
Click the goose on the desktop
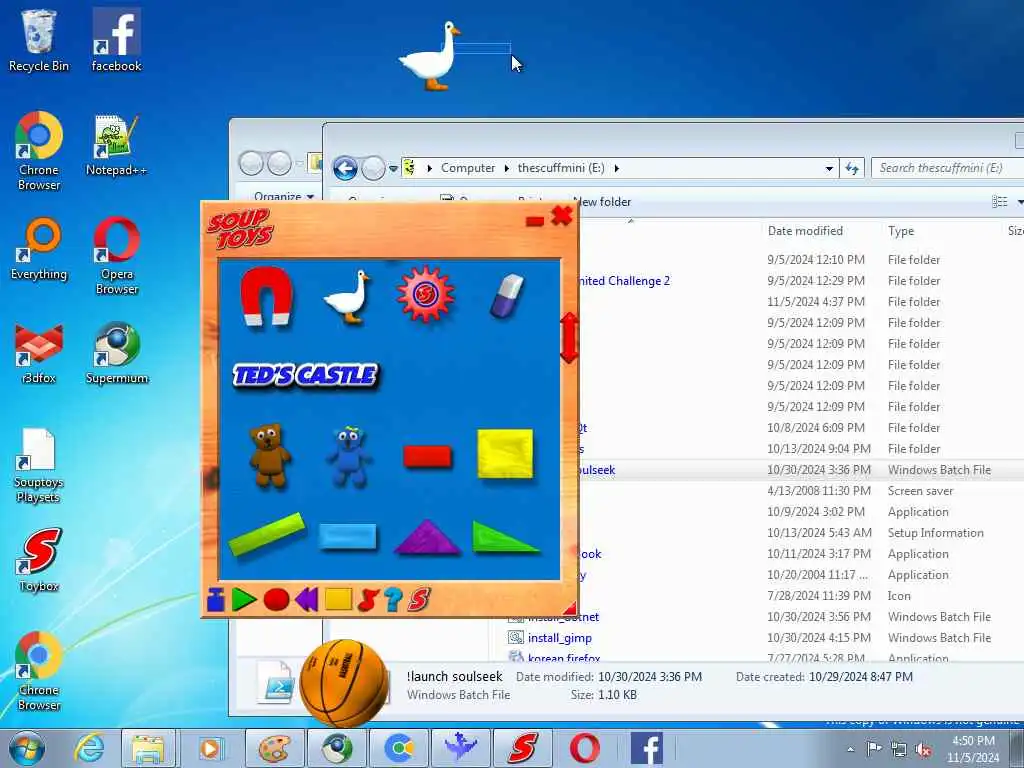[430, 56]
